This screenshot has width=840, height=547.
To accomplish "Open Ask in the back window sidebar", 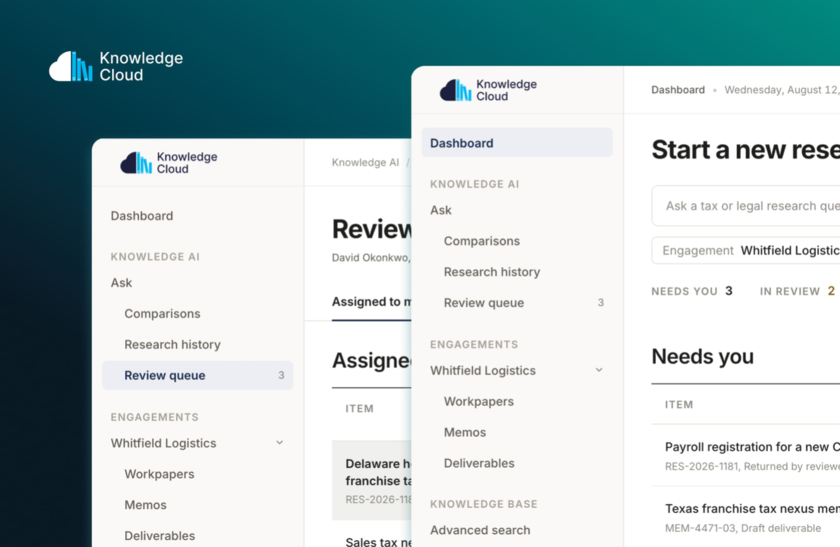I will click(121, 283).
